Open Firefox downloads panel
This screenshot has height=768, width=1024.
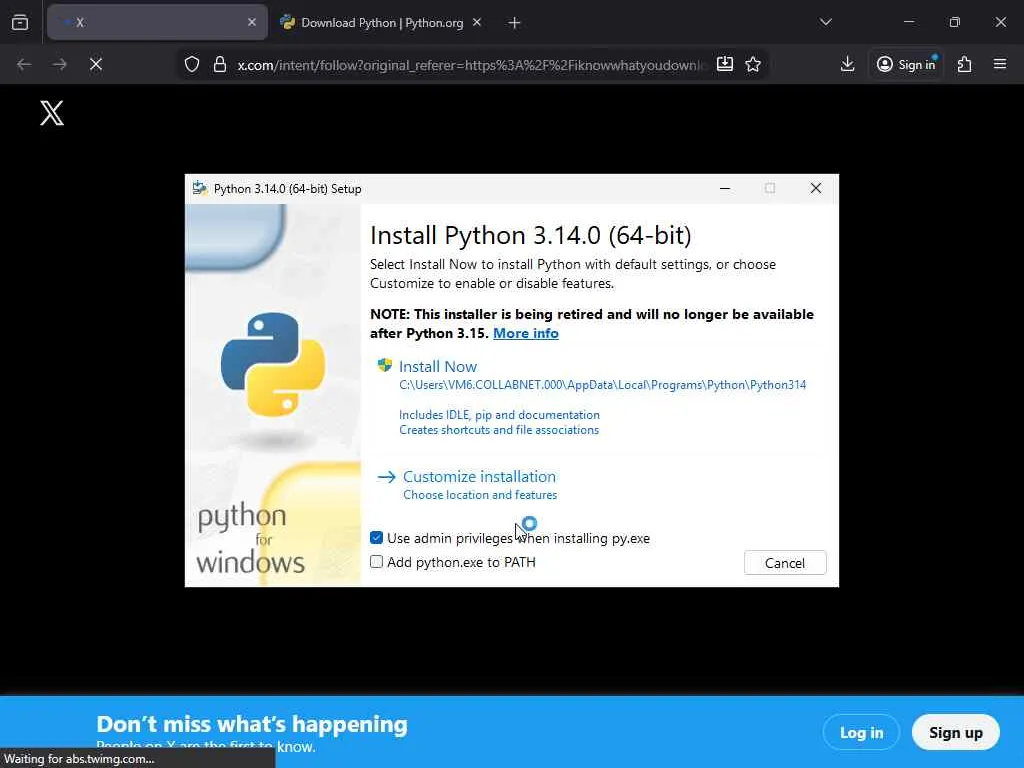tap(847, 64)
